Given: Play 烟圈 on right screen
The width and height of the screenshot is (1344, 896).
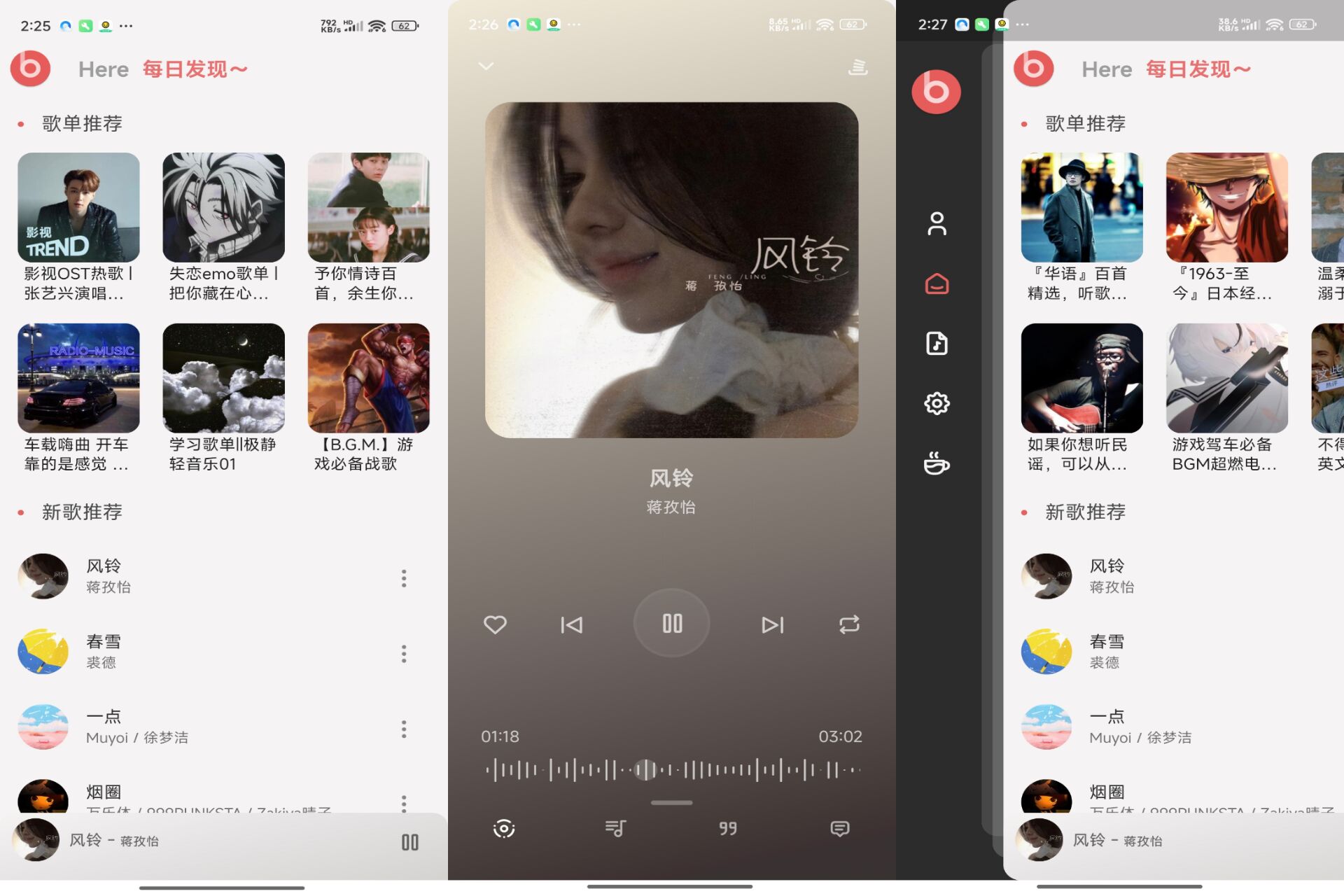Looking at the screenshot, I should [1174, 794].
